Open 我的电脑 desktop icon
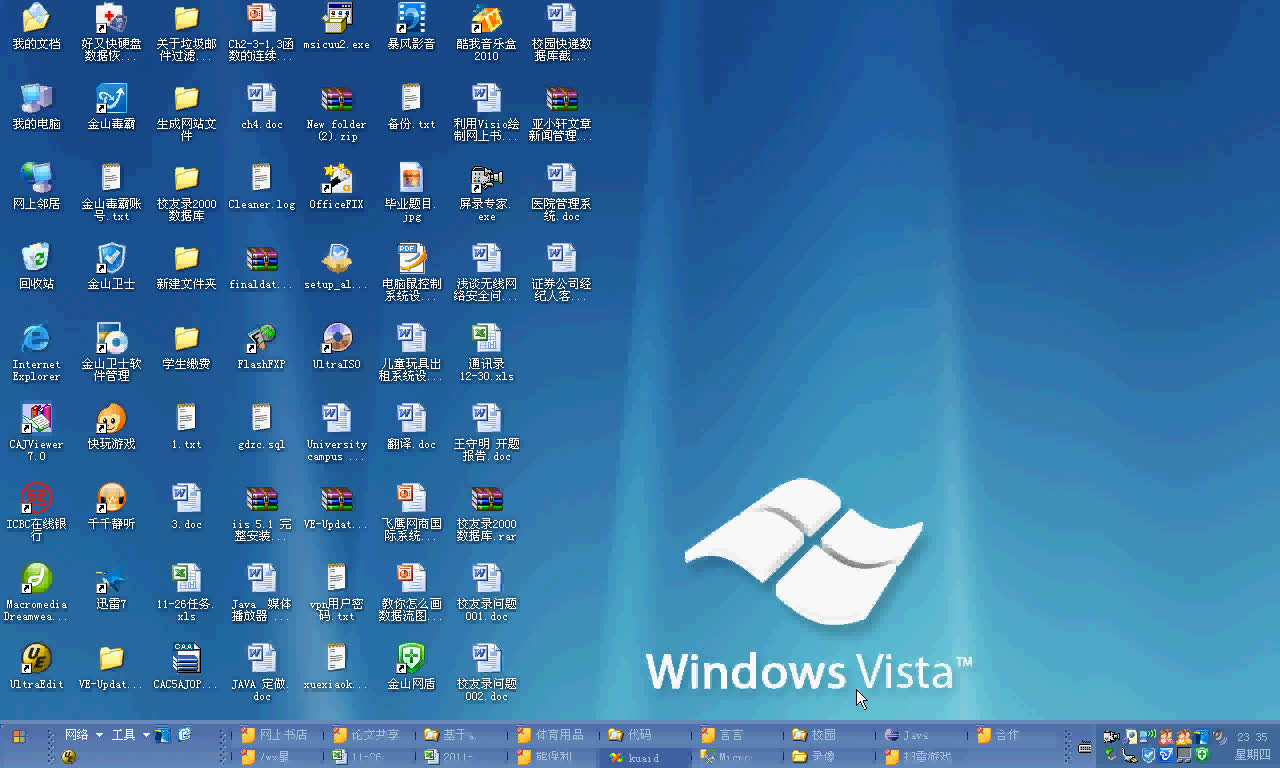Viewport: 1280px width, 768px height. [36, 108]
